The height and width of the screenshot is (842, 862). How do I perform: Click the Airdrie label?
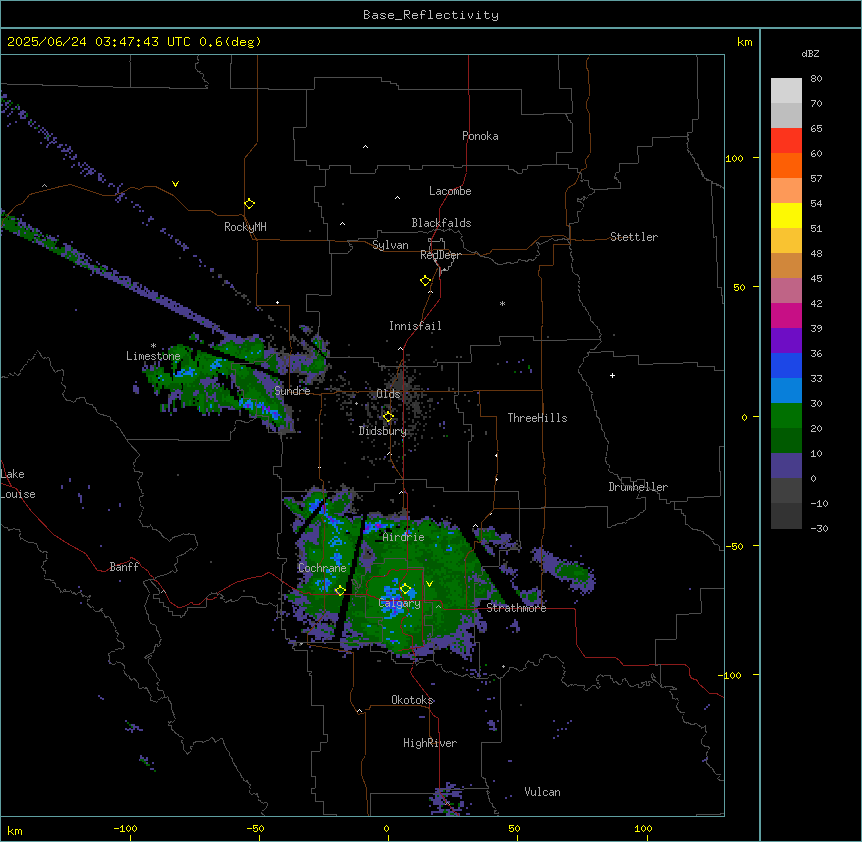[404, 537]
